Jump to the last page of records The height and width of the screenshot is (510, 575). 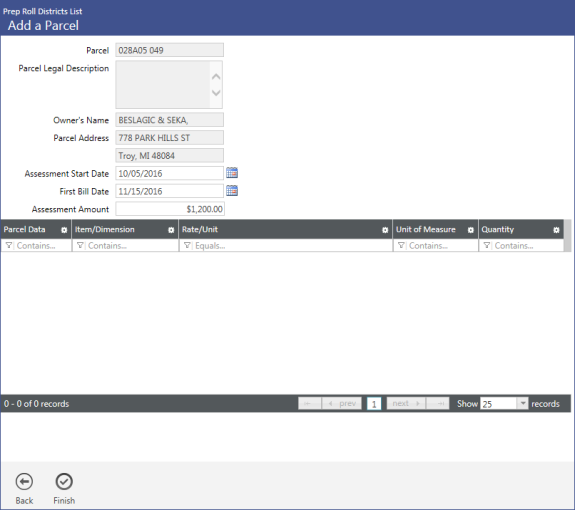tap(438, 403)
